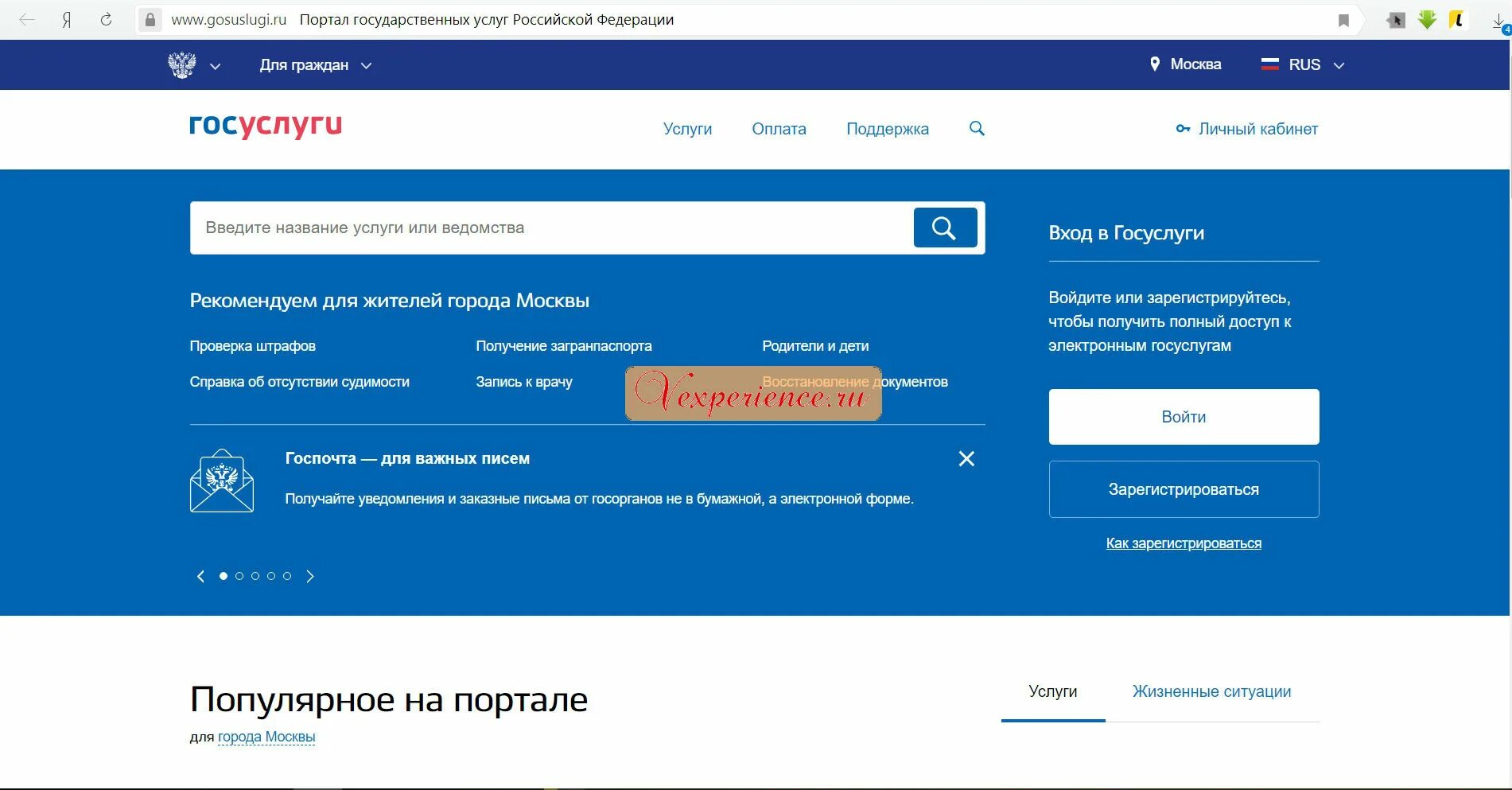
Task: Click the address bar URL www.gosuslugi.ru
Action: [228, 20]
